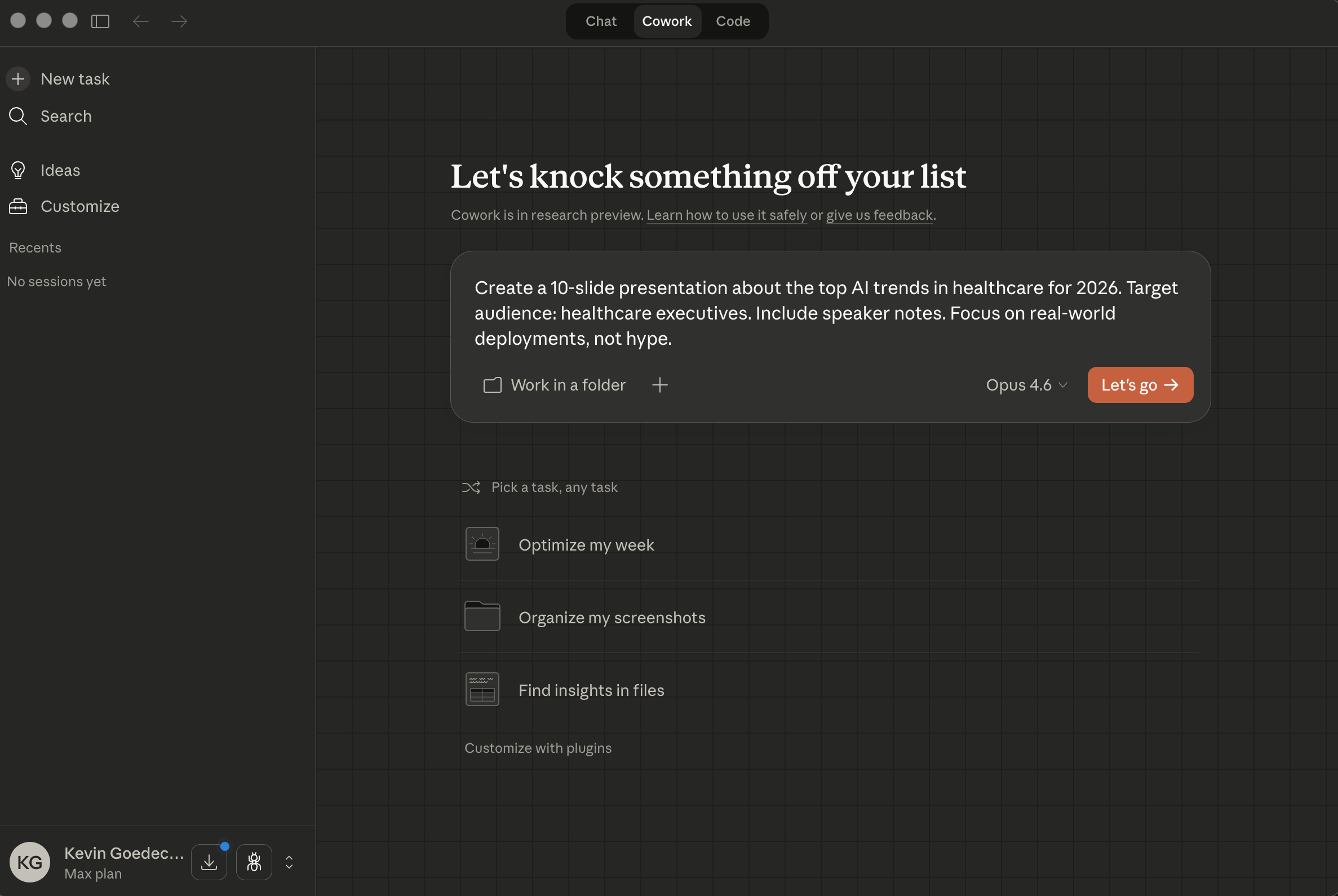Attach files using the plus icon
Image resolution: width=1338 pixels, height=896 pixels.
point(660,385)
